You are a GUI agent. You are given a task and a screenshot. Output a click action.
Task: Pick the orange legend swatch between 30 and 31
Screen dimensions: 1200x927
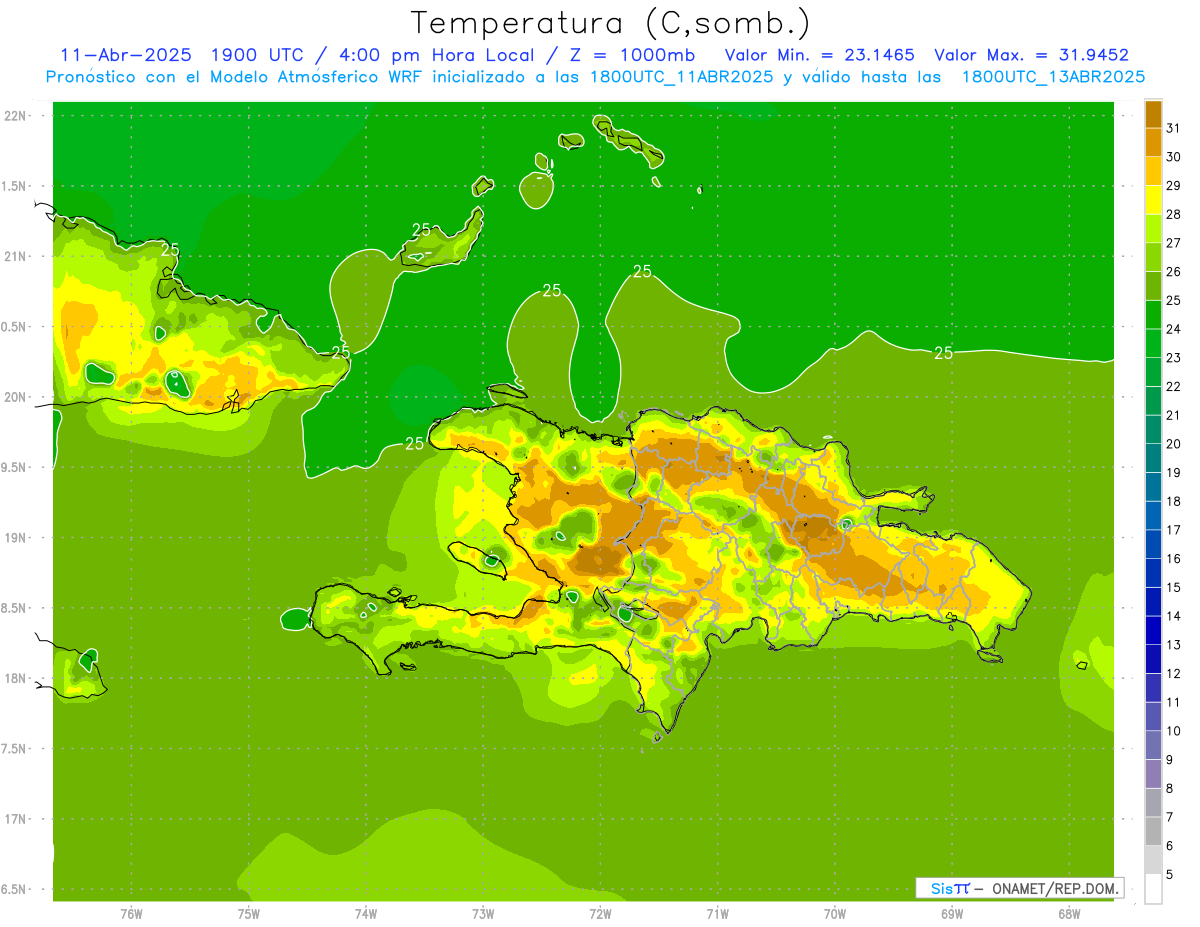pos(1153,142)
